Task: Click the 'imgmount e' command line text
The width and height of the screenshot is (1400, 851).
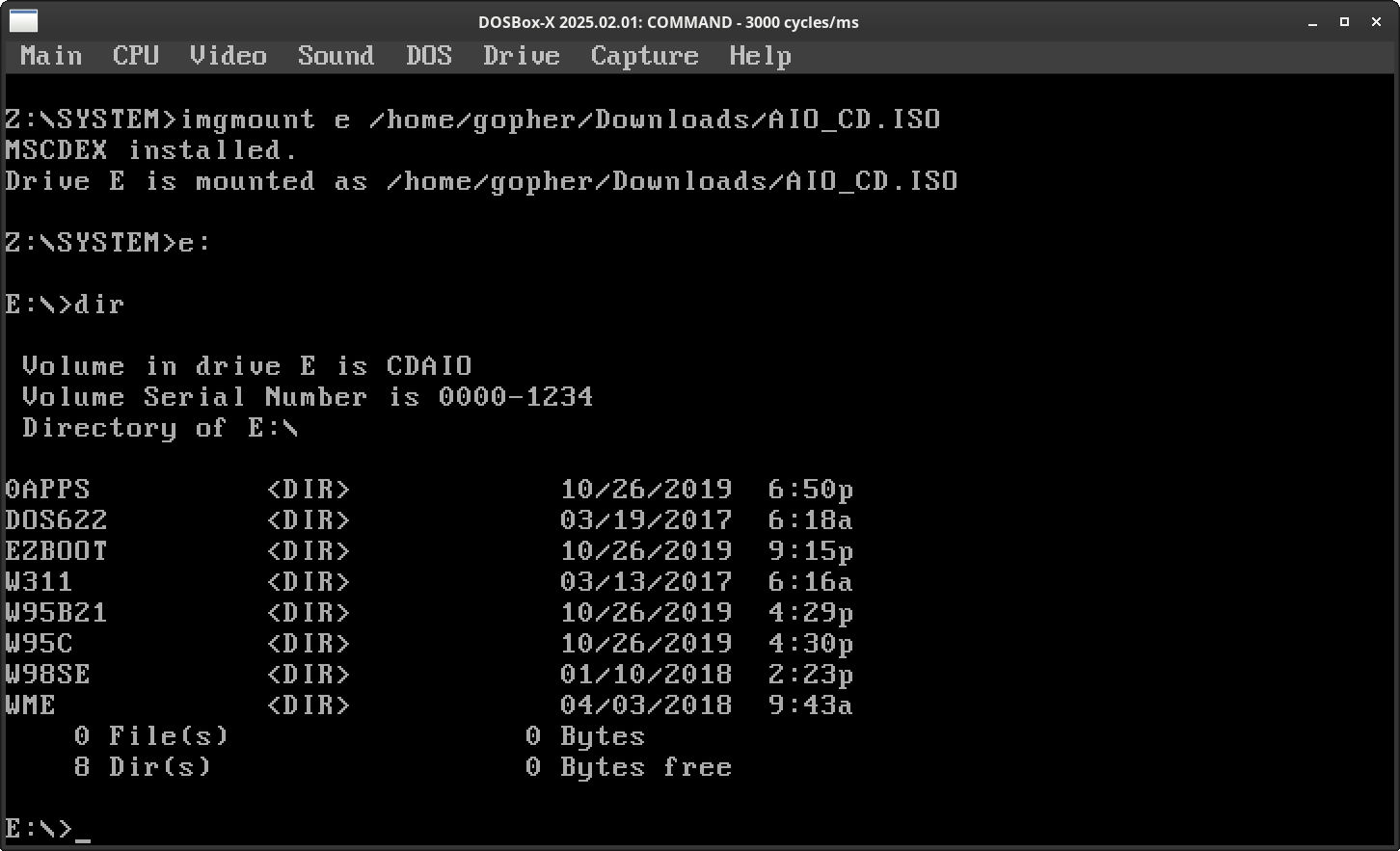Action: (x=265, y=120)
